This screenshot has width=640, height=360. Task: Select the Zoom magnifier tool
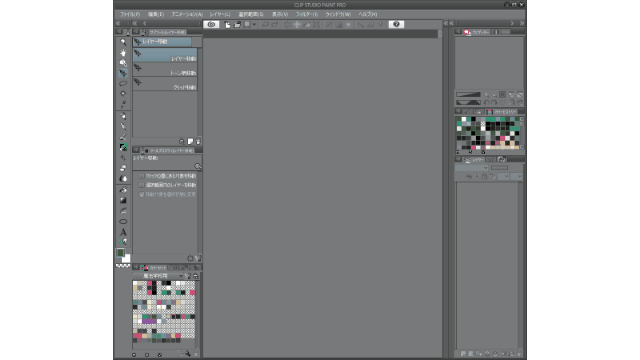pos(123,42)
